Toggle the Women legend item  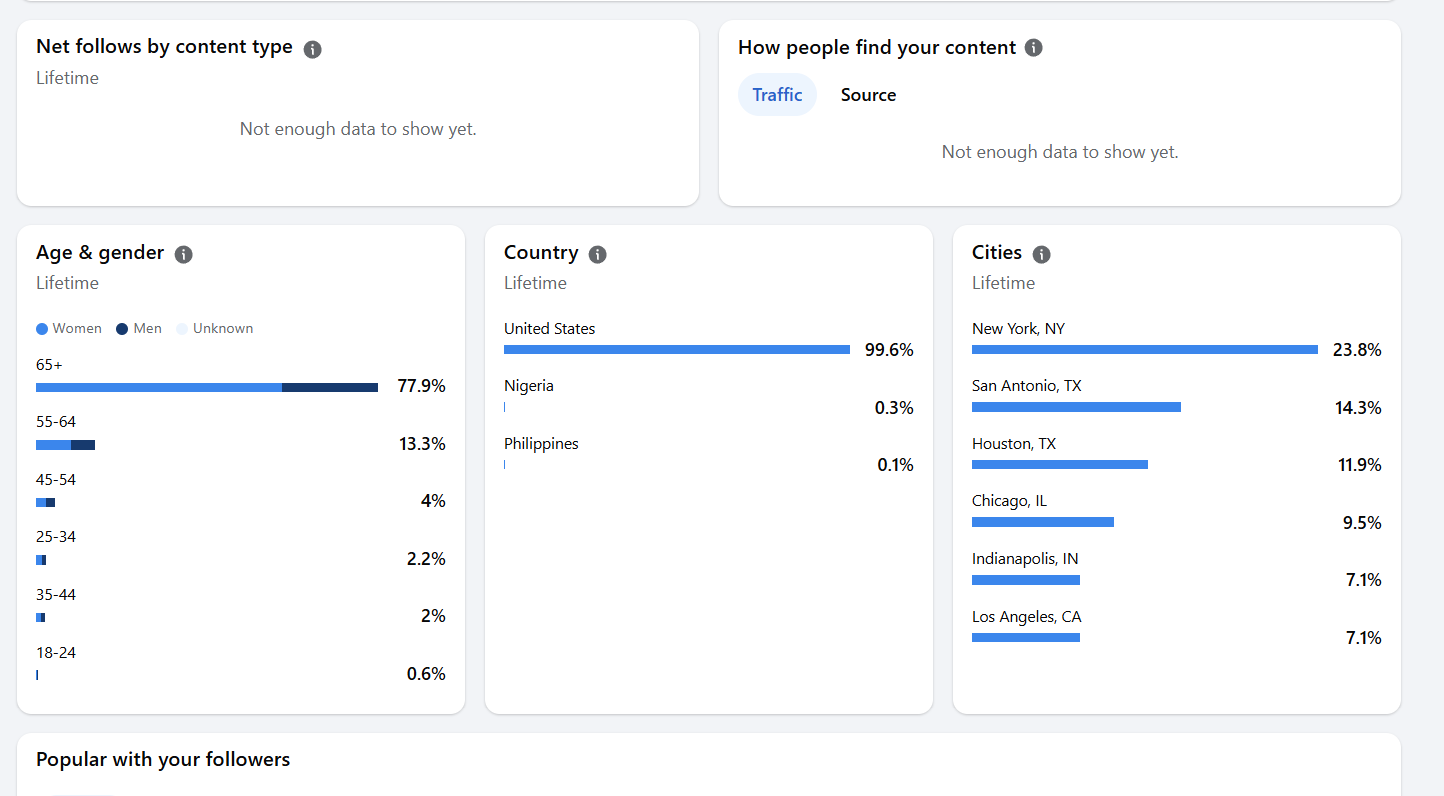coord(69,329)
